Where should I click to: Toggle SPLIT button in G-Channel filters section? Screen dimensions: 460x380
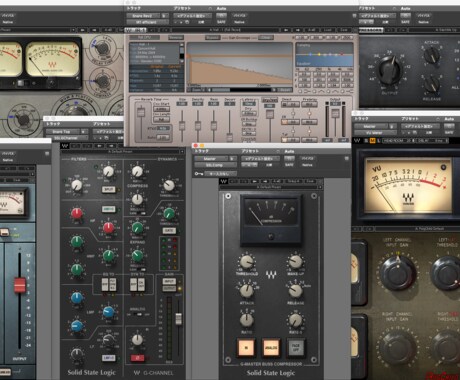[109, 189]
